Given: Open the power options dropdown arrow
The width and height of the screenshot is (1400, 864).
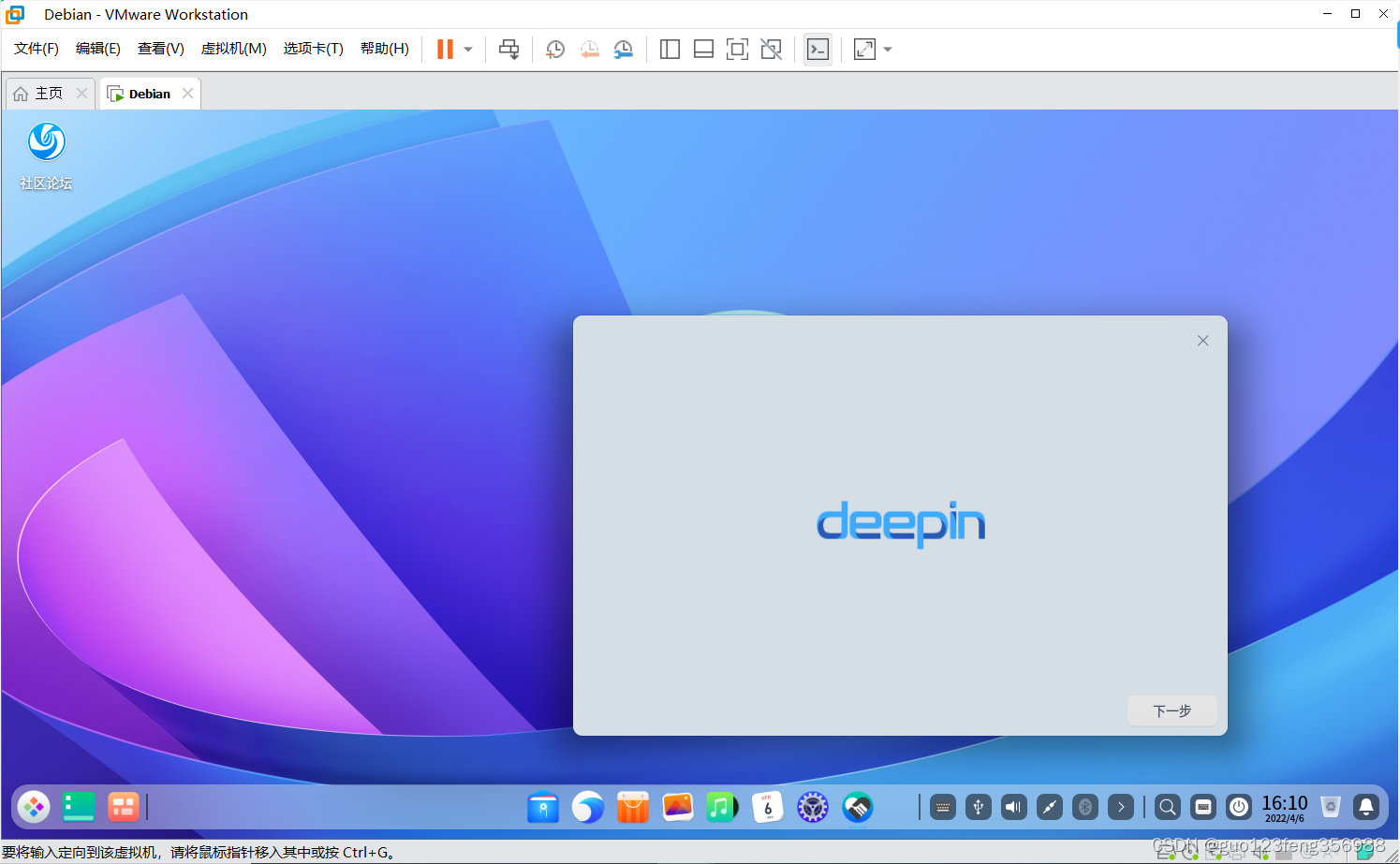Looking at the screenshot, I should 468,50.
